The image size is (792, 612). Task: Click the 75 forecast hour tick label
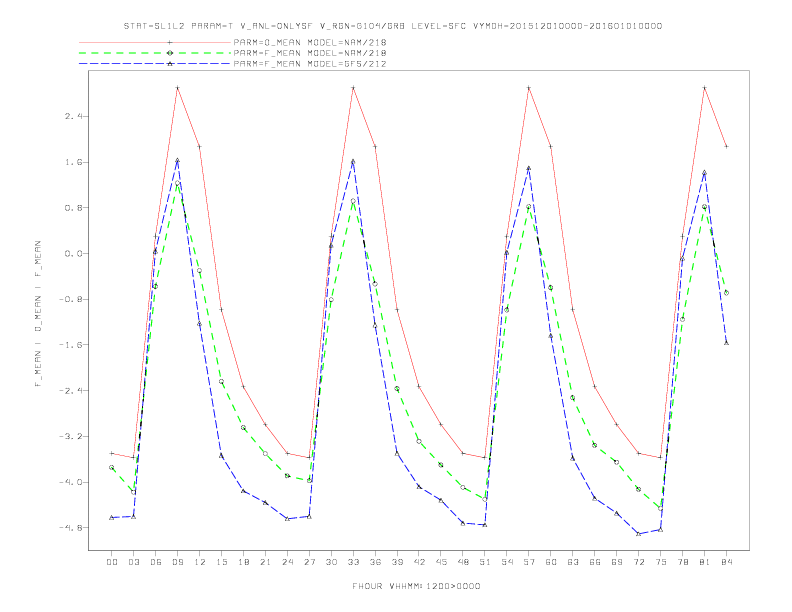(x=661, y=562)
